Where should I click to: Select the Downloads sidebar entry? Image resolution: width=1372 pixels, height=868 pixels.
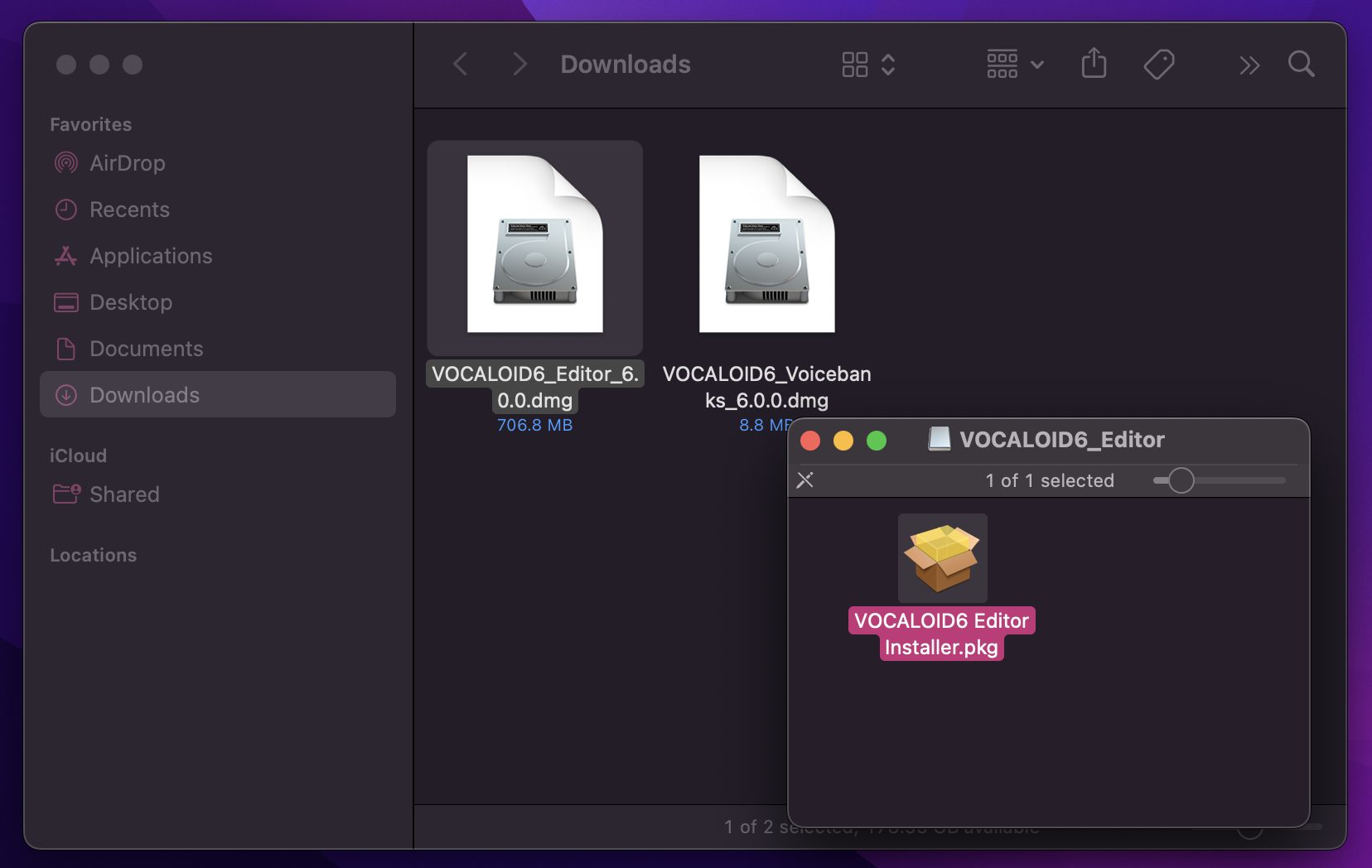click(143, 395)
